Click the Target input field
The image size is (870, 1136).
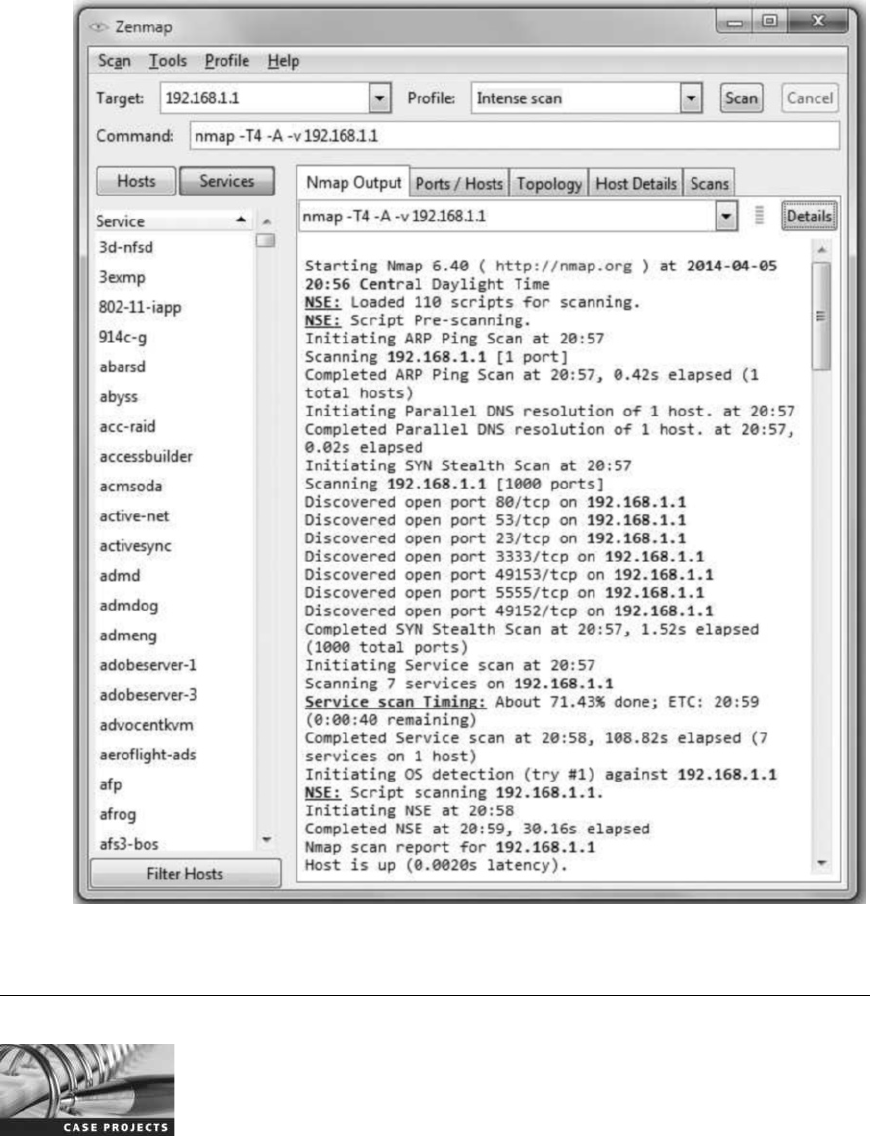265,98
